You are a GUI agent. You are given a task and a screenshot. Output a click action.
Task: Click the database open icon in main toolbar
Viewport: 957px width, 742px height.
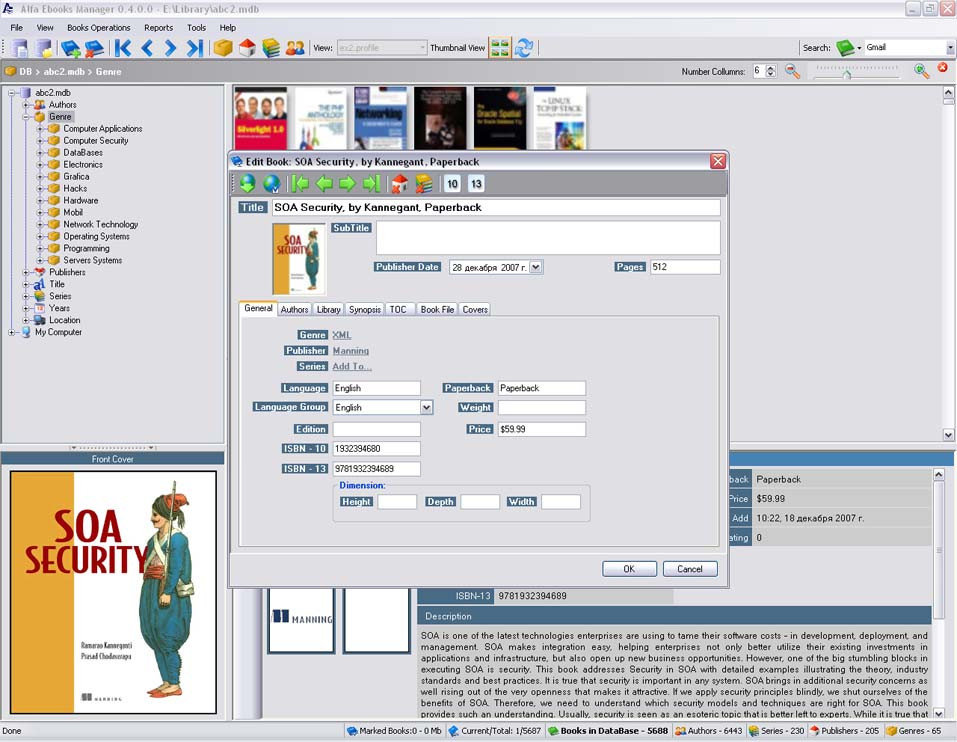20,48
